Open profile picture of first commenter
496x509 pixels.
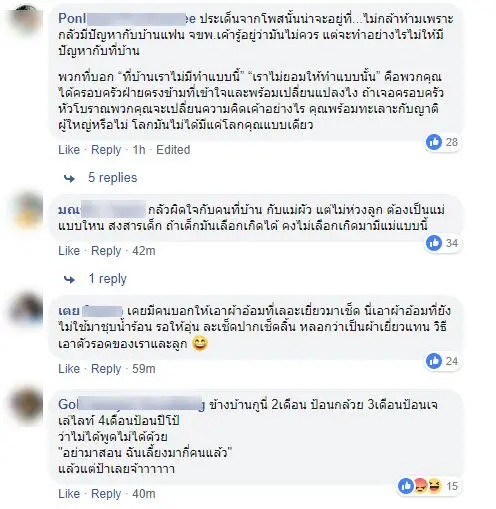click(x=27, y=19)
